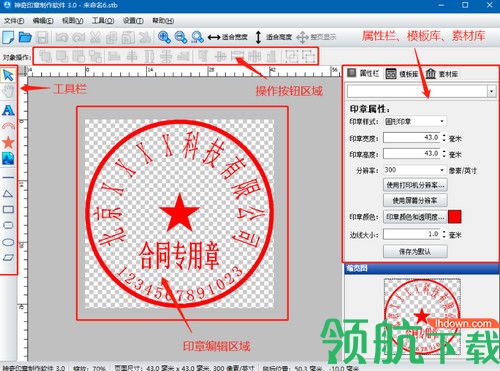Click the cut scissors icon
Image resolution: width=500 pixels, height=371 pixels.
tap(95, 37)
